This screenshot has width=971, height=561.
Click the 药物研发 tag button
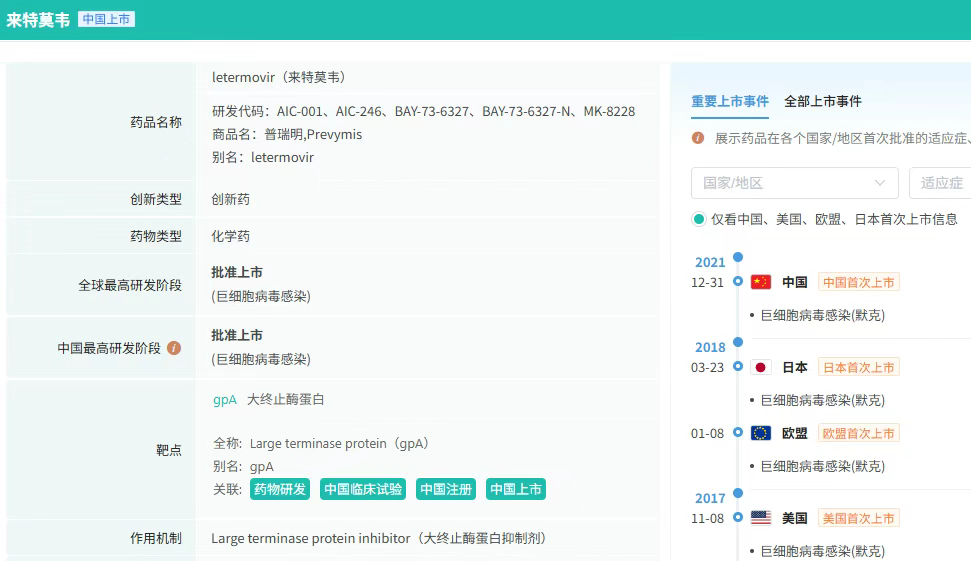pyautogui.click(x=280, y=489)
